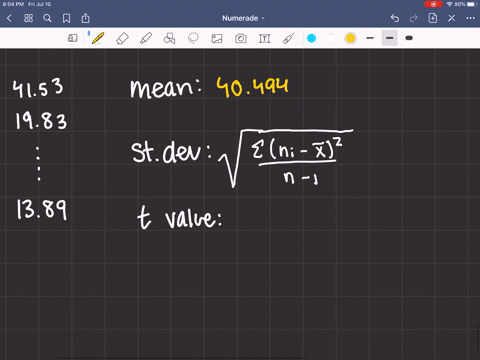Tap the handwritten 'mean:' label
480x360 pixels.
click(166, 89)
